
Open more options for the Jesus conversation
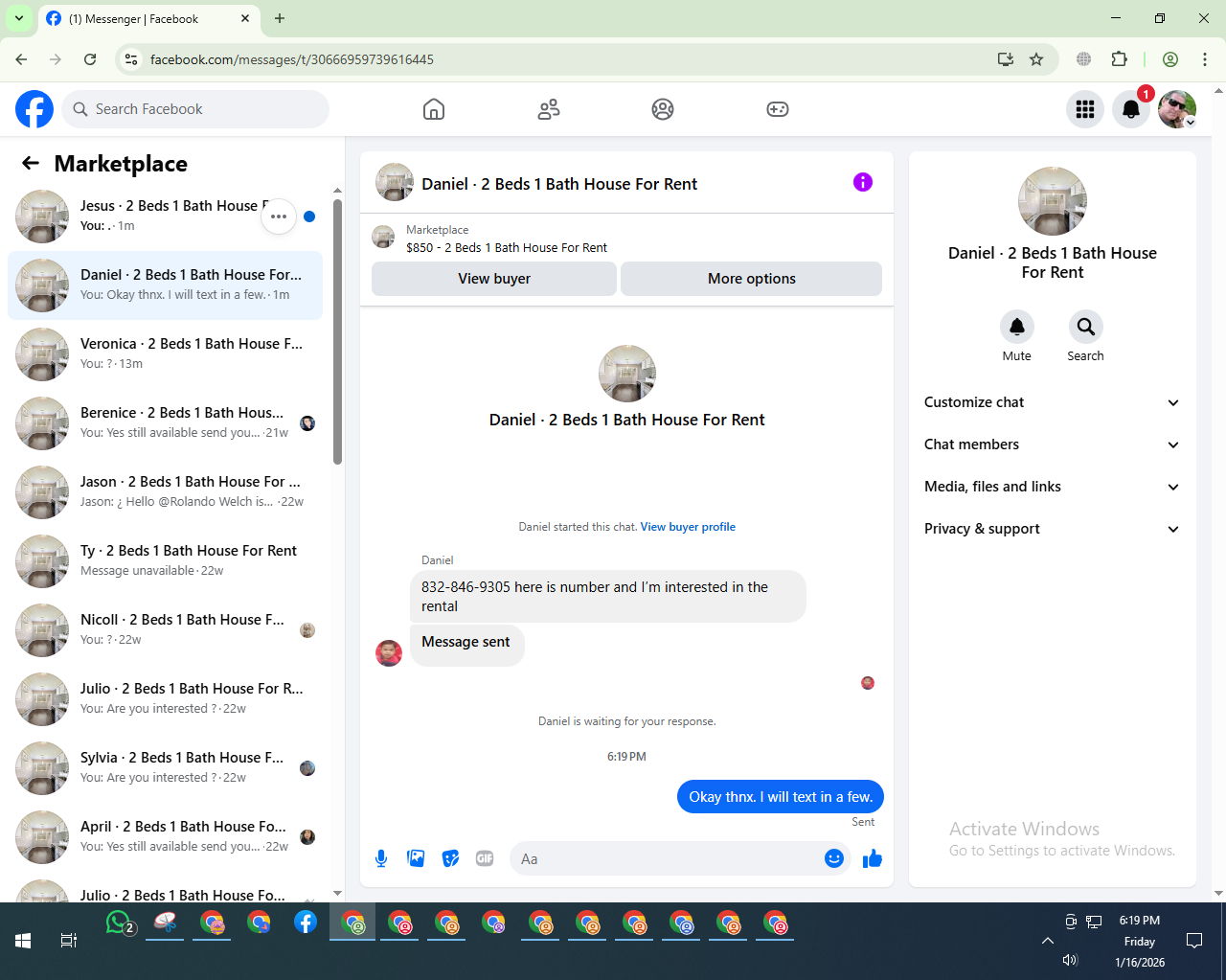click(279, 217)
